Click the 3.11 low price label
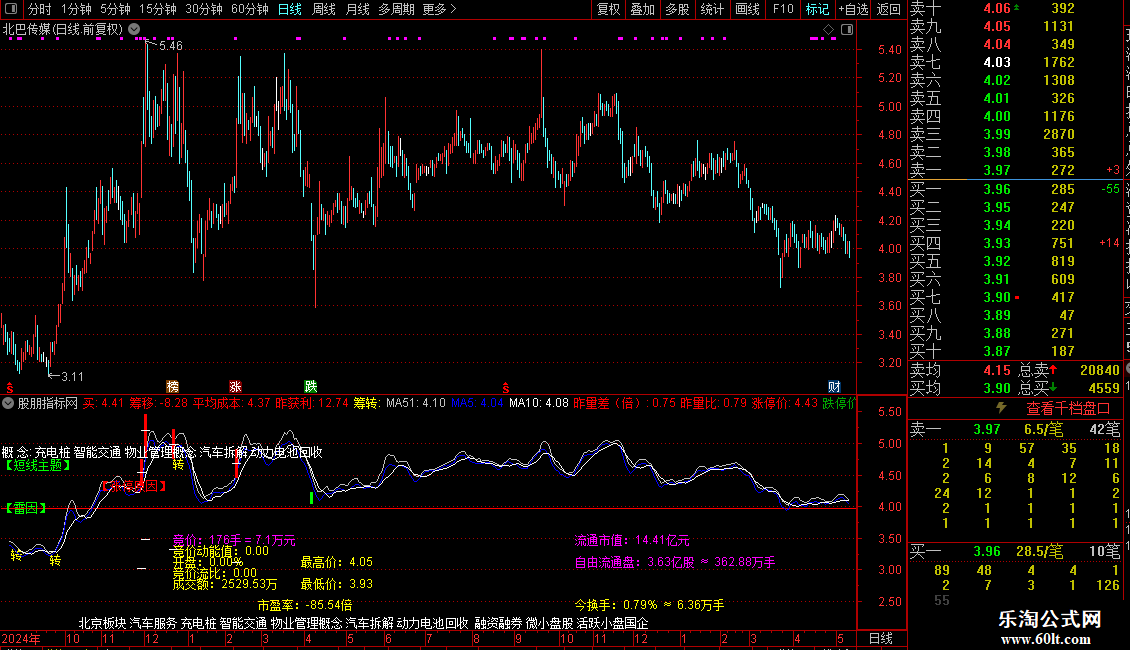 [x=72, y=376]
